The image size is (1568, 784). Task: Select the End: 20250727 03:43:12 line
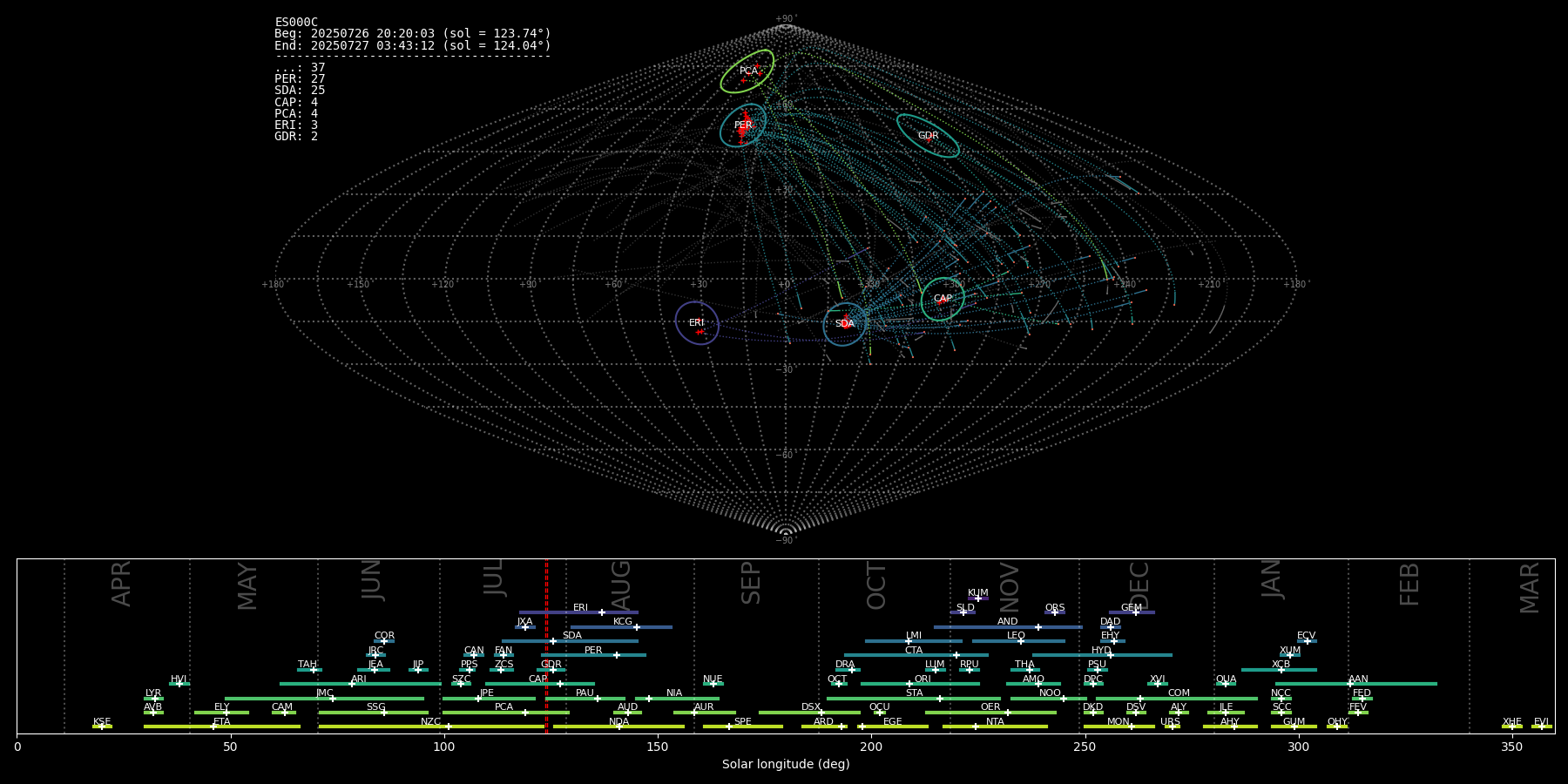tap(413, 45)
